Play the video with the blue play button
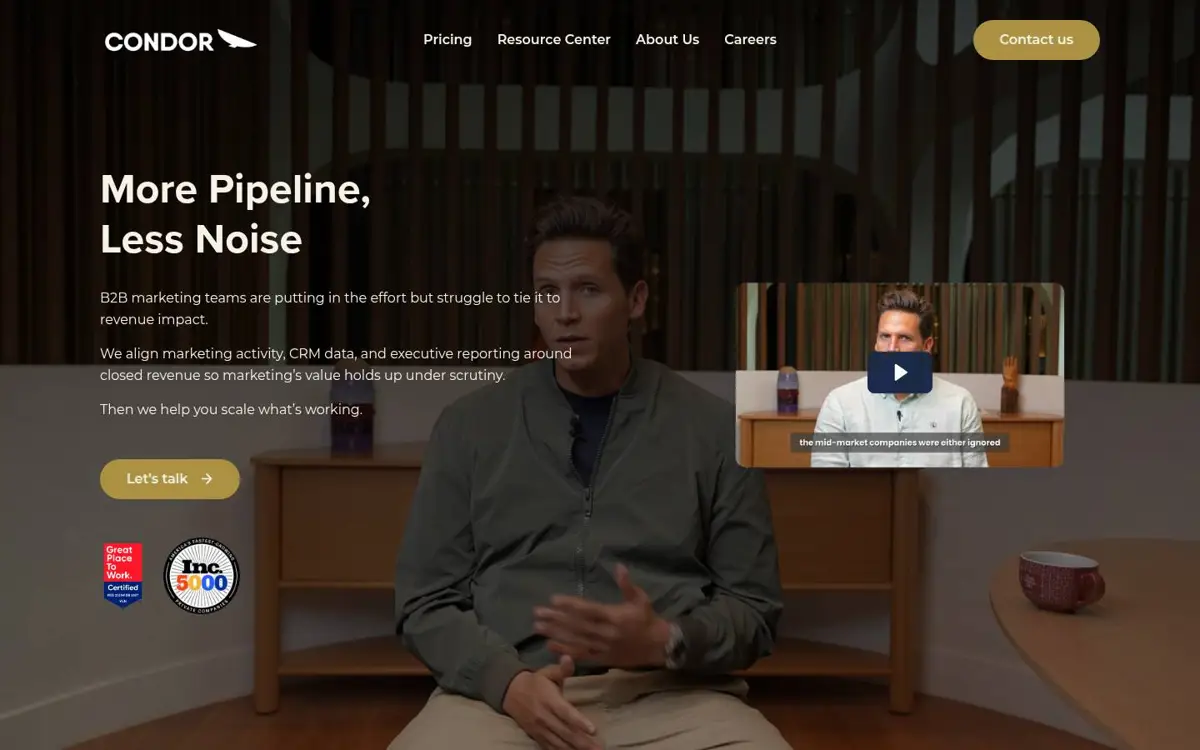1200x750 pixels. pos(900,372)
